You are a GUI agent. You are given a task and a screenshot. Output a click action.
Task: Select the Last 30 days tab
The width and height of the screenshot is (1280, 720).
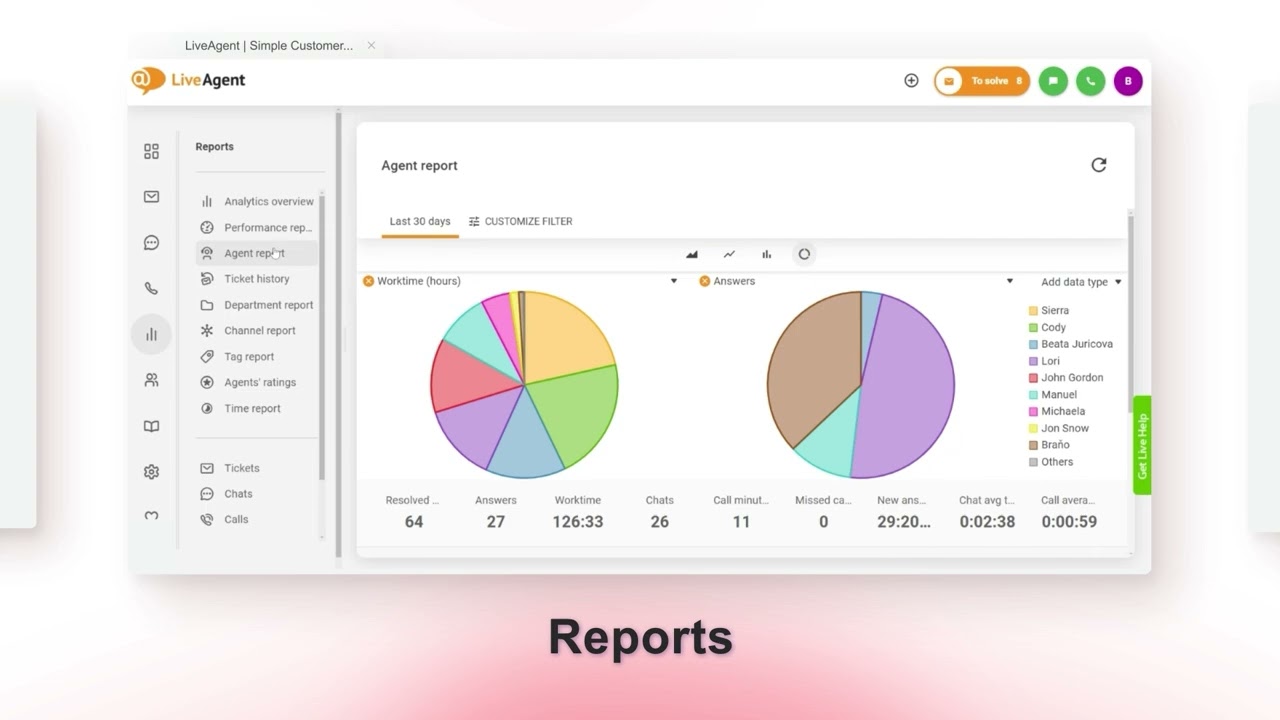[420, 221]
